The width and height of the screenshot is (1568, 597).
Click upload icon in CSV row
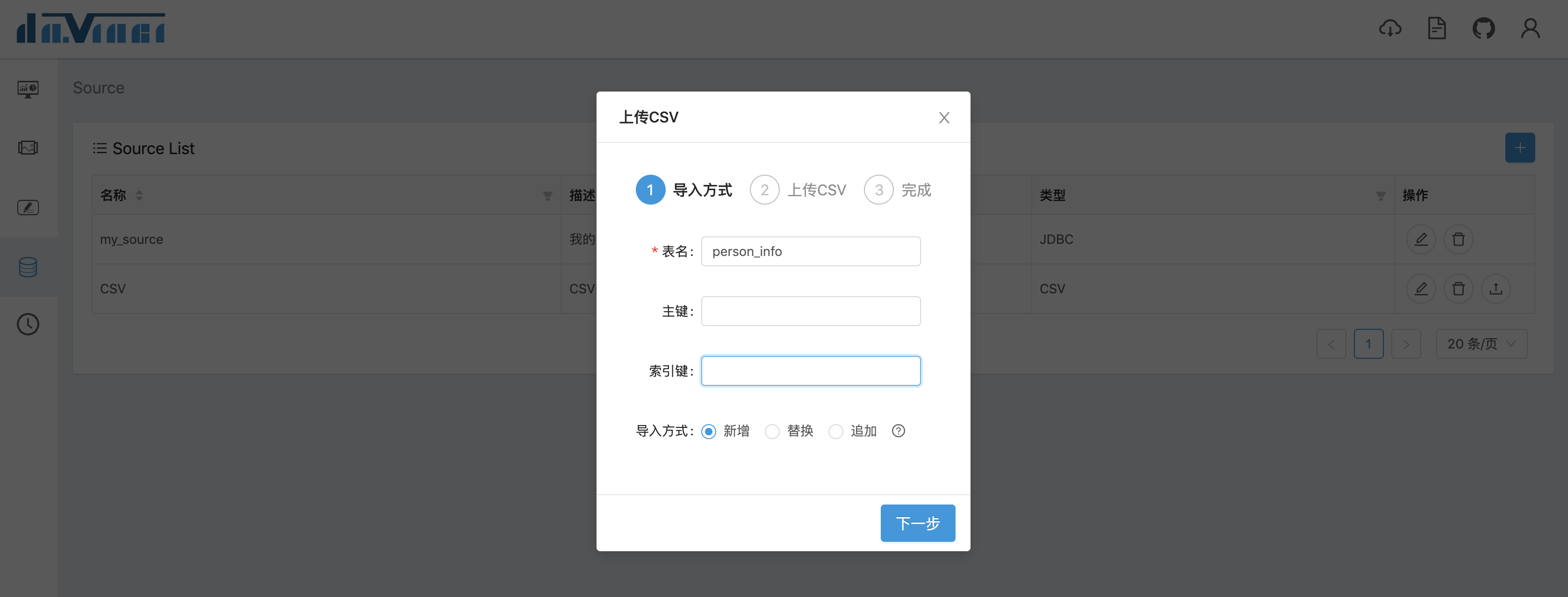coord(1496,289)
